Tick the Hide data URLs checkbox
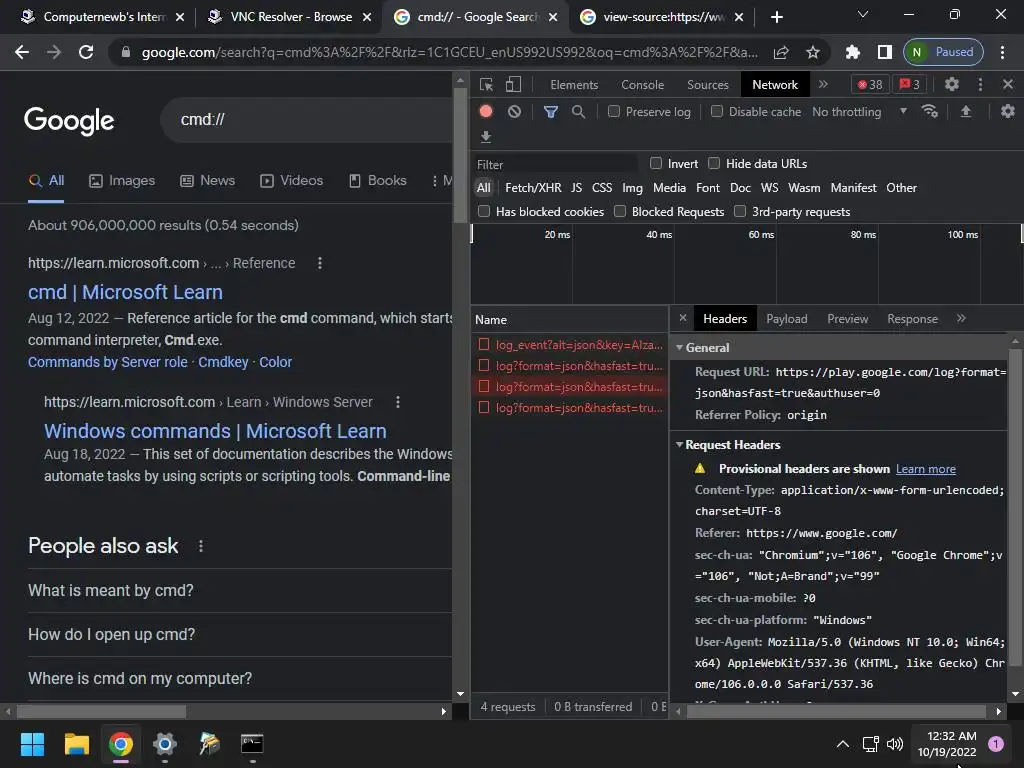This screenshot has height=768, width=1024. pos(714,163)
